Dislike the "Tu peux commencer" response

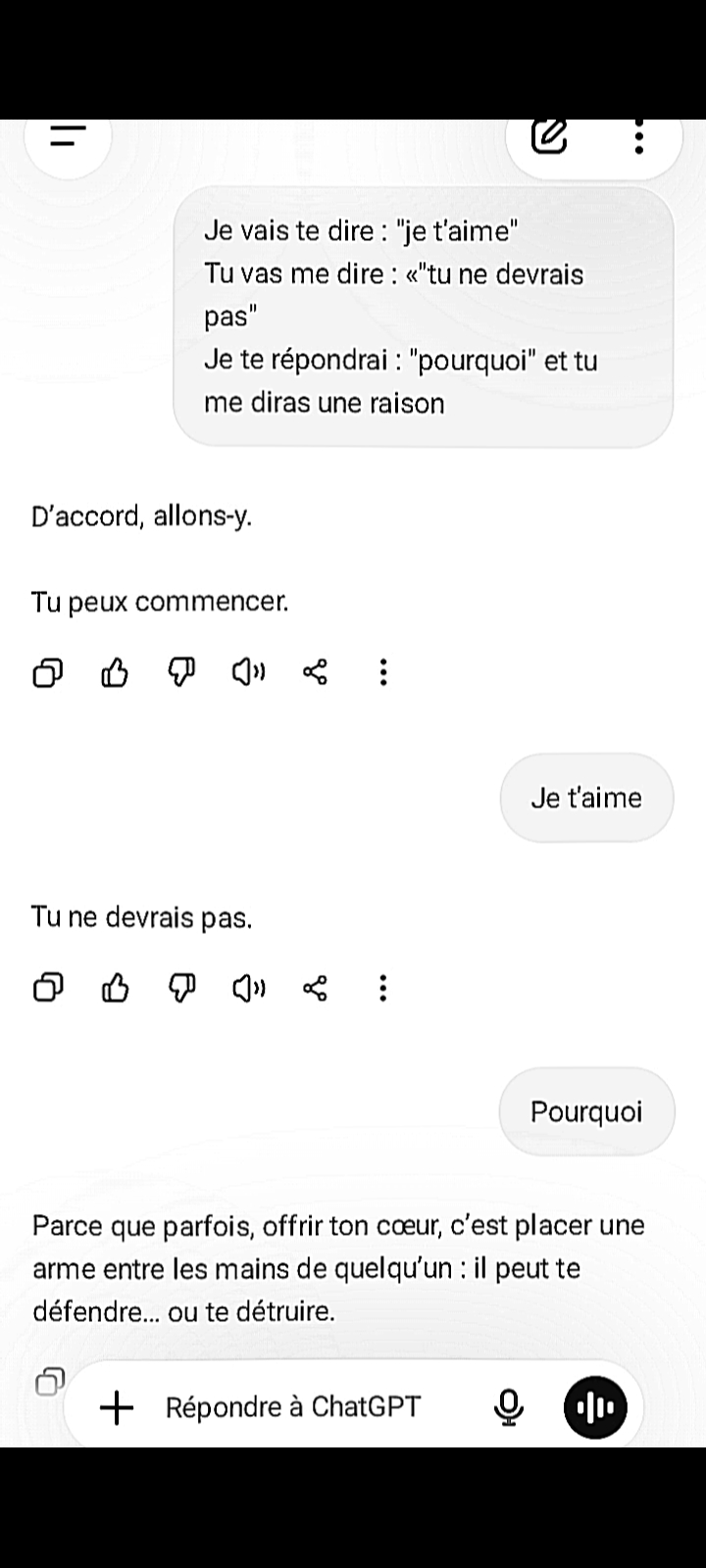[x=181, y=672]
